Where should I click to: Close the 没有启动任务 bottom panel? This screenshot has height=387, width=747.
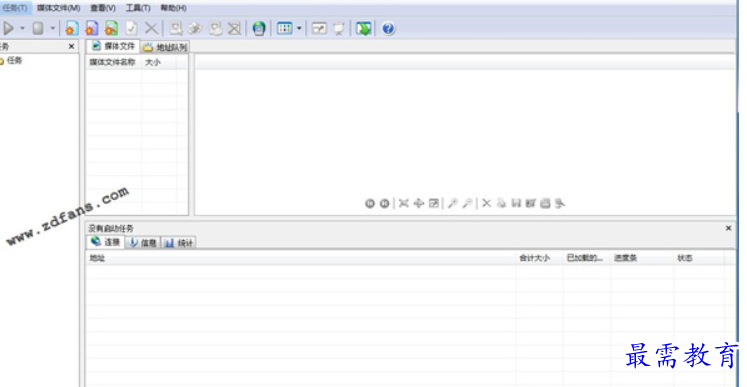click(728, 228)
